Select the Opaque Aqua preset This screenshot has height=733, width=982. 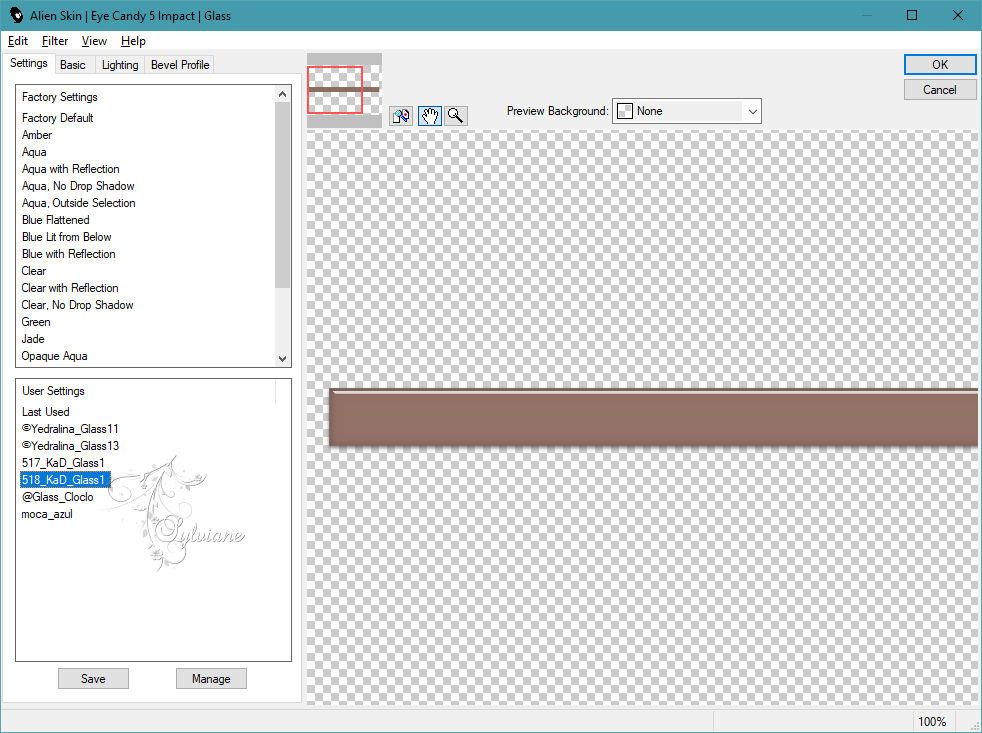coord(54,355)
